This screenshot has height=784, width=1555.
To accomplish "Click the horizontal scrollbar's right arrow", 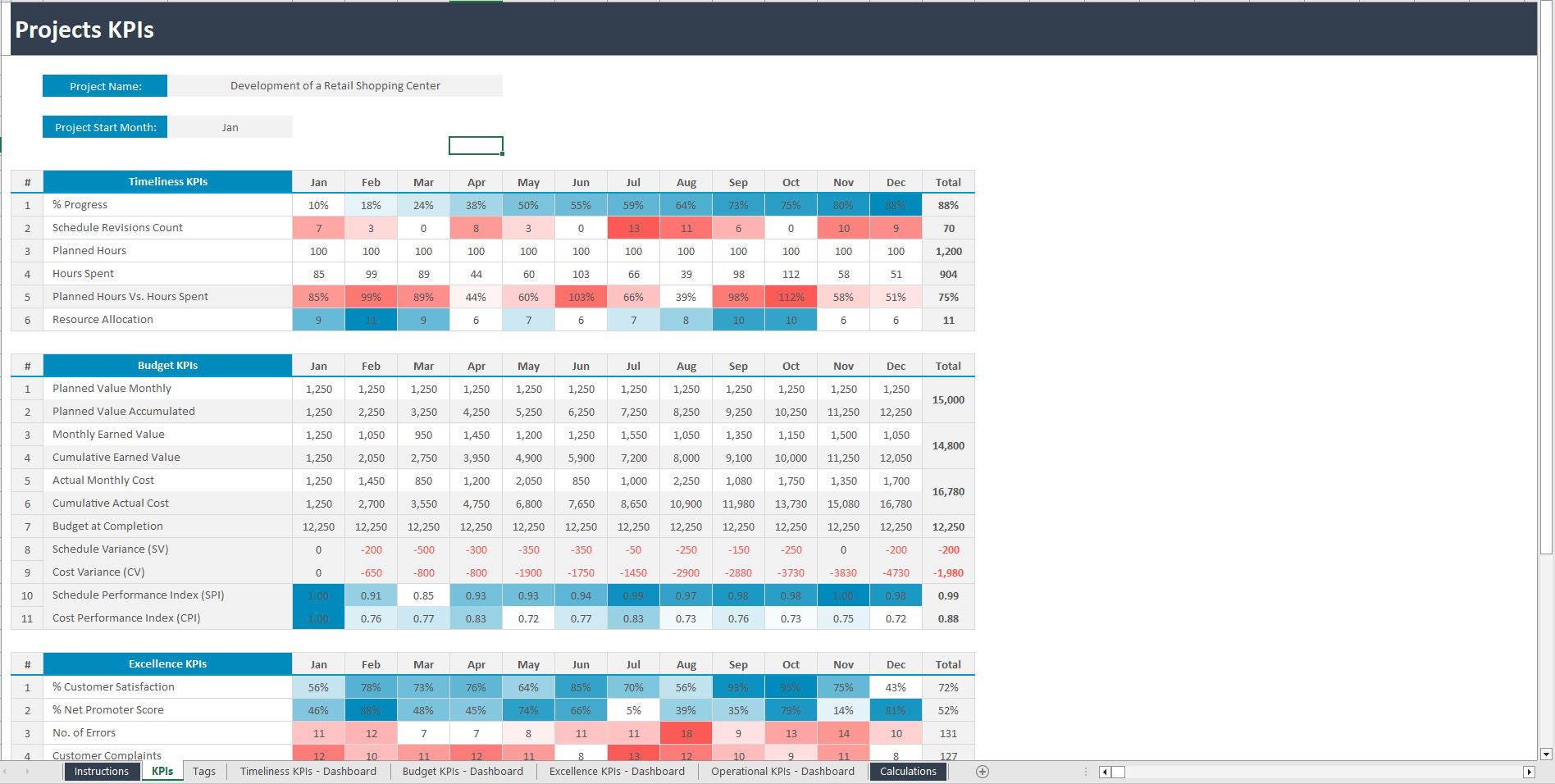I will (1530, 771).
